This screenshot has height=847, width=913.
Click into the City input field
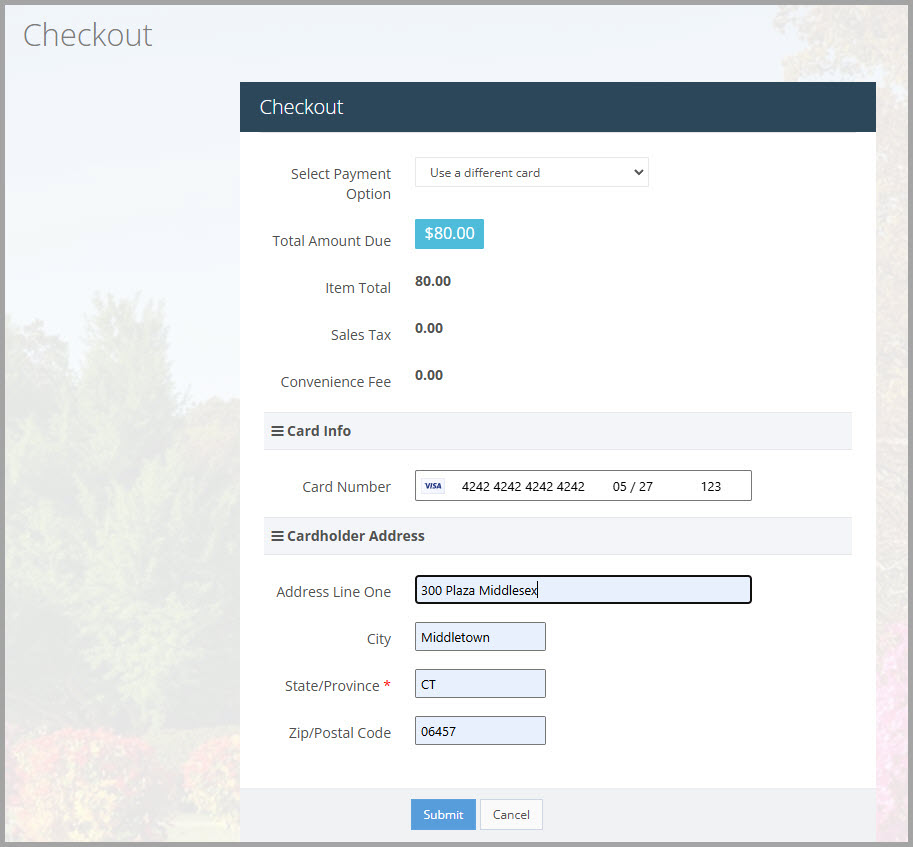(x=480, y=637)
